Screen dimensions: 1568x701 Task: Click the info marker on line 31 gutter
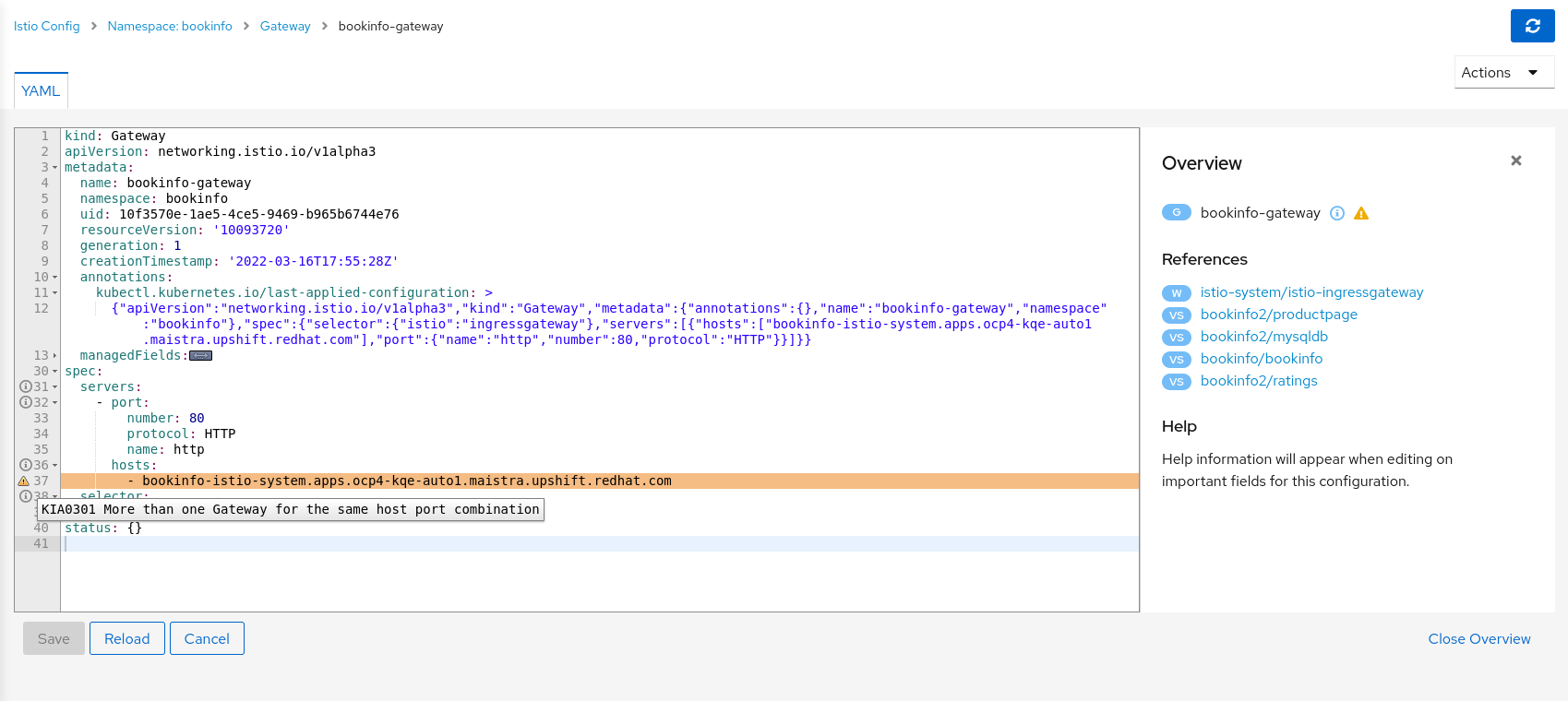click(26, 386)
